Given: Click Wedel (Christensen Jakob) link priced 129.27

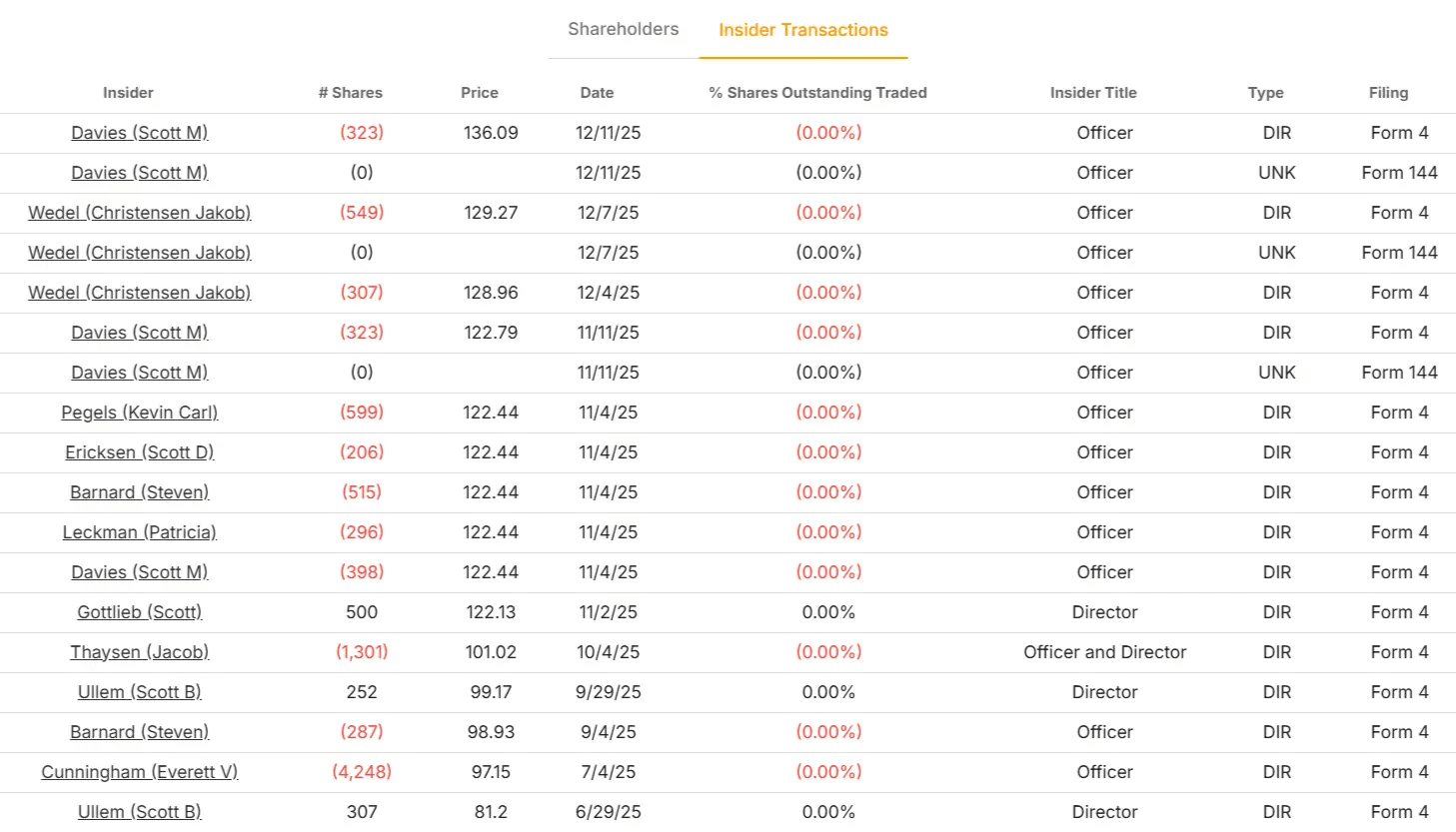Looking at the screenshot, I should click(140, 213).
